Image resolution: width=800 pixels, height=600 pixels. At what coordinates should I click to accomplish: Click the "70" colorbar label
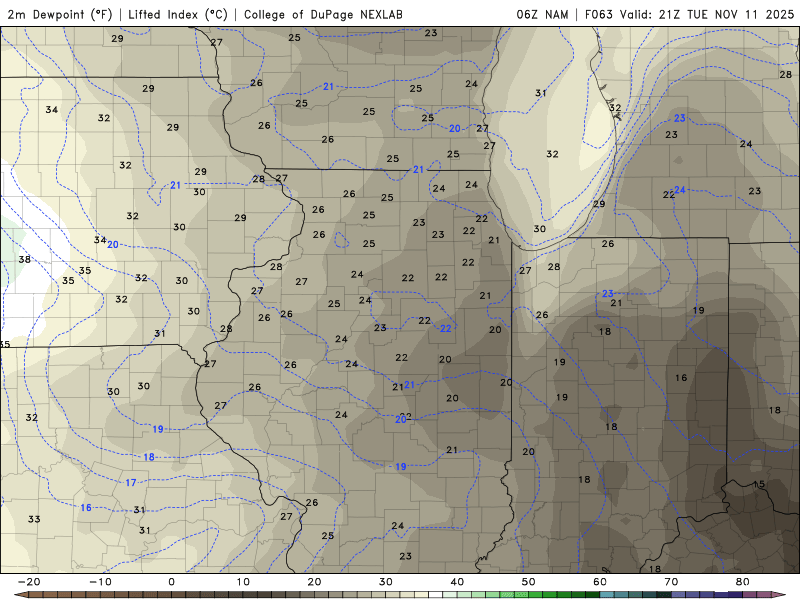click(x=671, y=582)
